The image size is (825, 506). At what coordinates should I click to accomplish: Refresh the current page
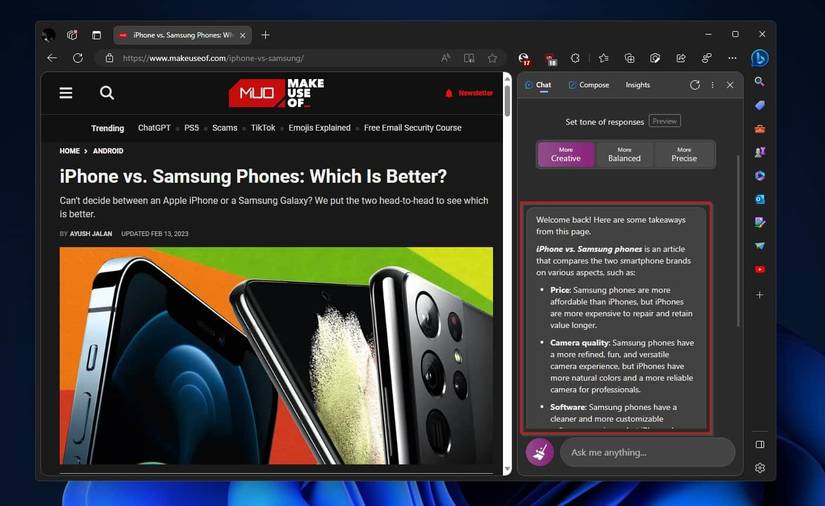click(78, 58)
